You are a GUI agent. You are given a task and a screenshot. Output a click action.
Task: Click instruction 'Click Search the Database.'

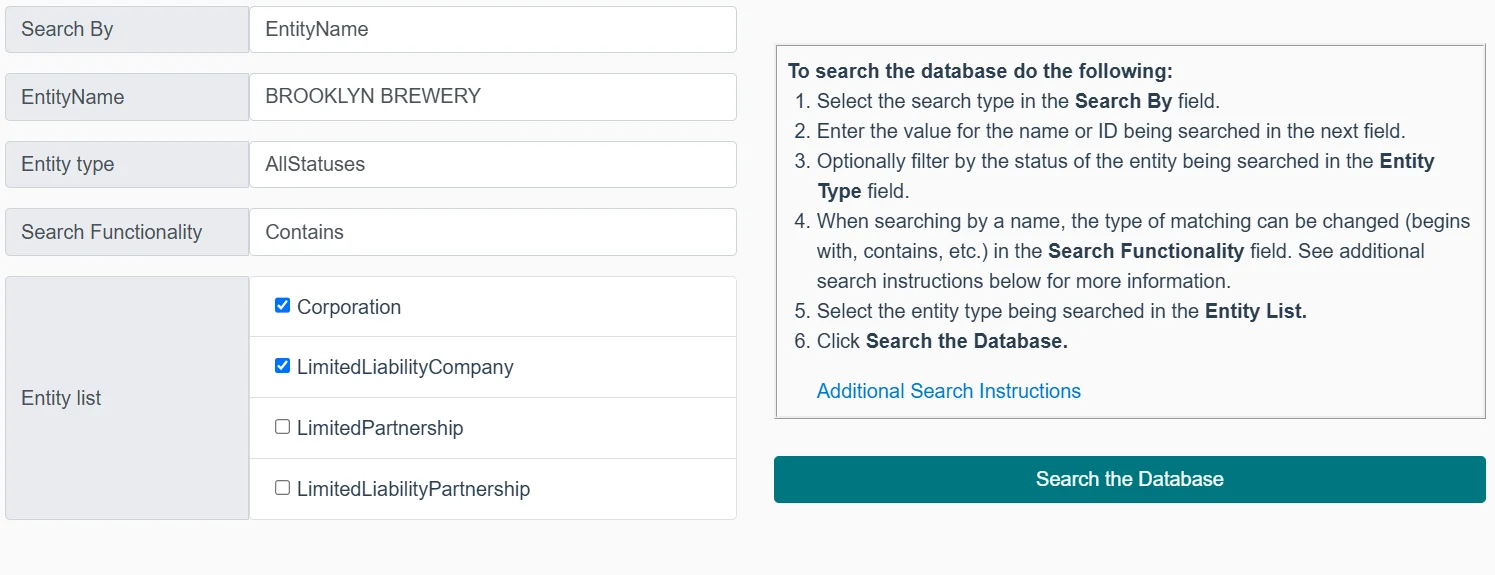click(942, 341)
